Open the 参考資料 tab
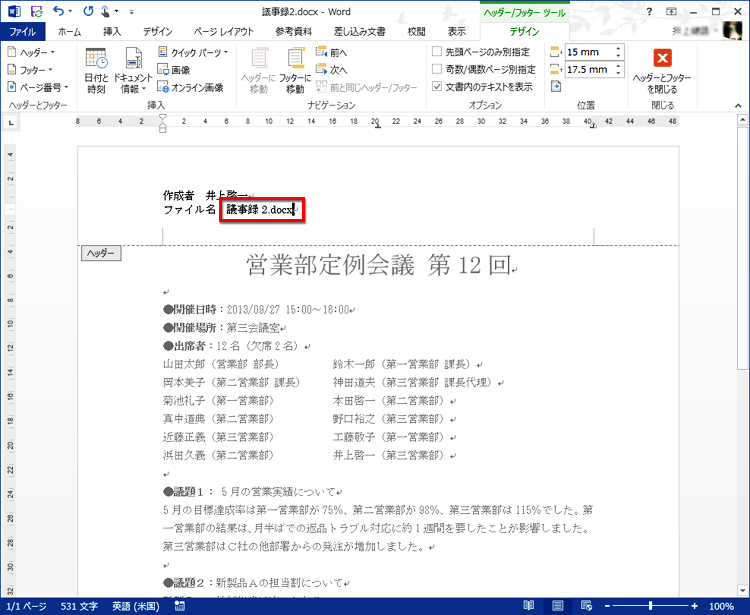The image size is (750, 615). pyautogui.click(x=293, y=32)
